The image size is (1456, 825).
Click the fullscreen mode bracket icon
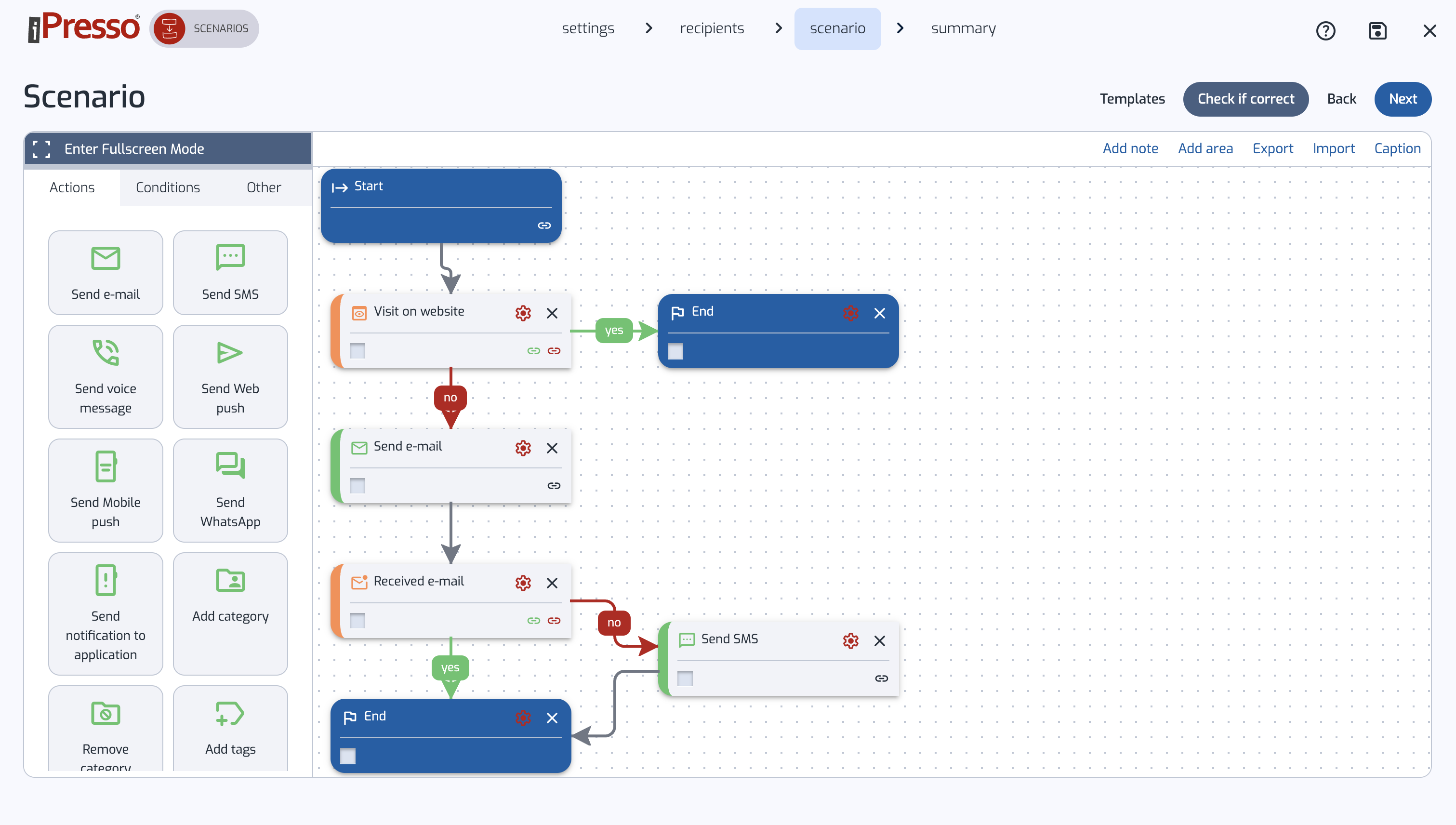click(41, 149)
